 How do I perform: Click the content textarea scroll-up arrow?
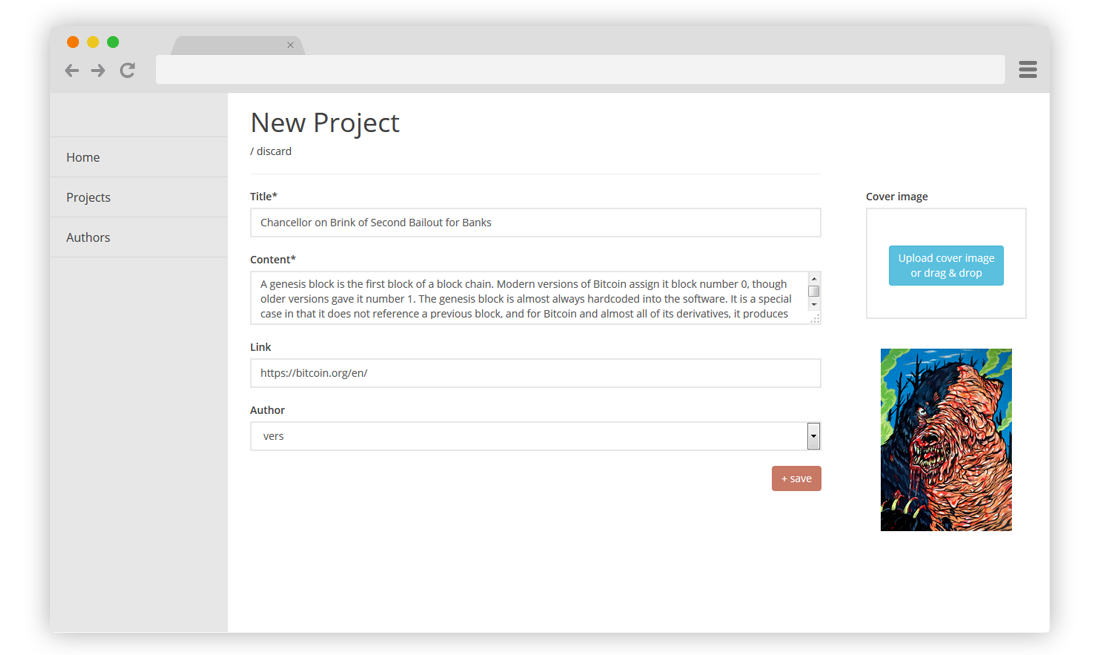click(x=814, y=279)
